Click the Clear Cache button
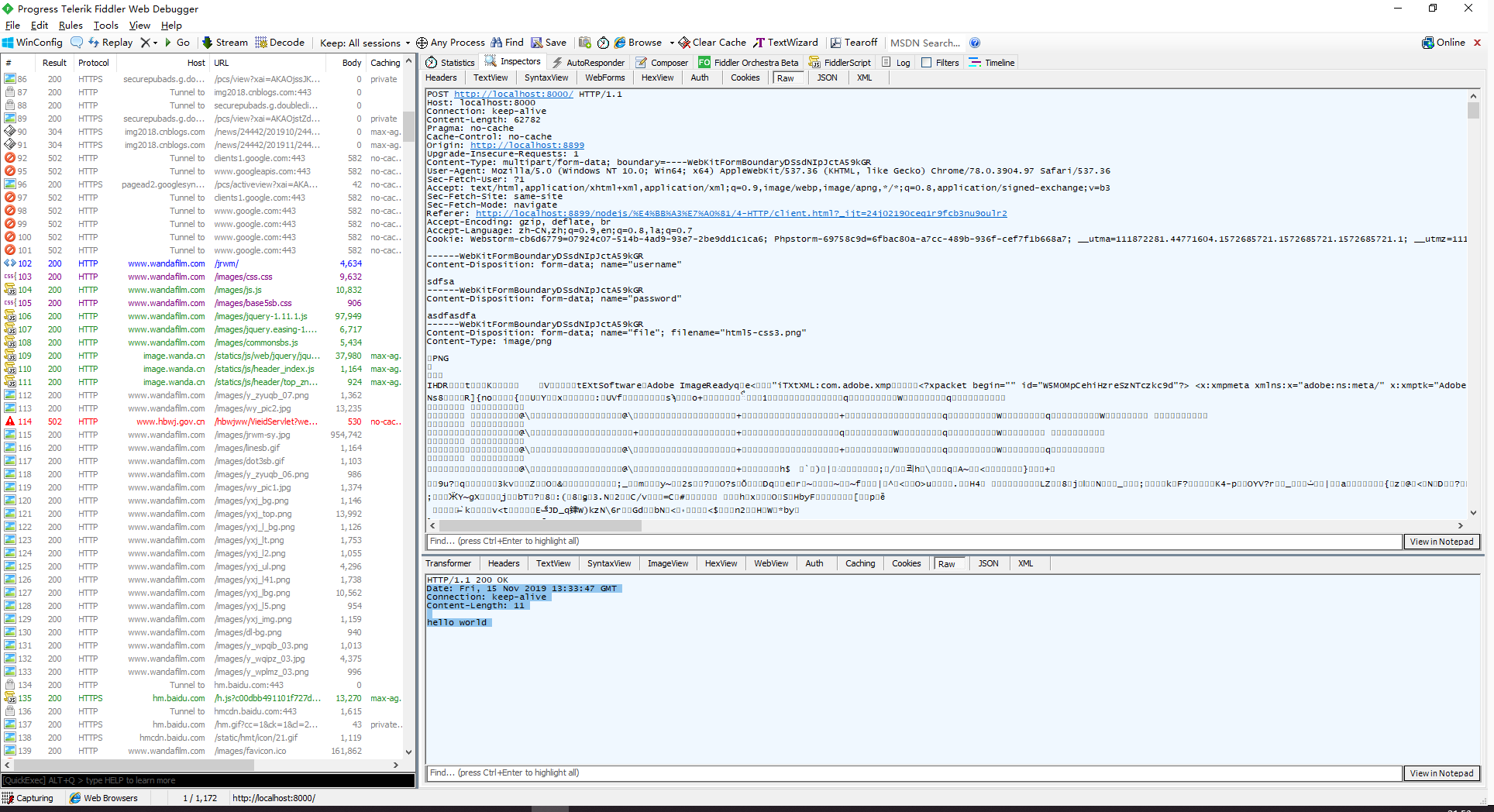The width and height of the screenshot is (1494, 812). click(x=712, y=43)
